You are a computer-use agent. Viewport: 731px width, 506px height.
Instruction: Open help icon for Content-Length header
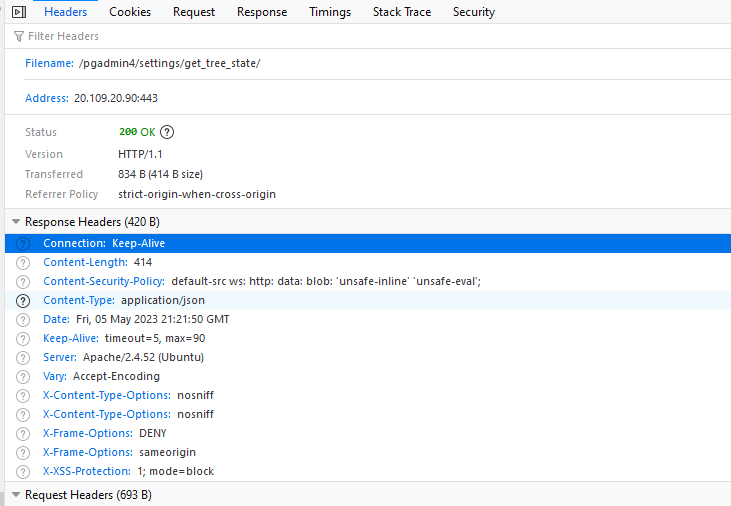click(x=23, y=263)
